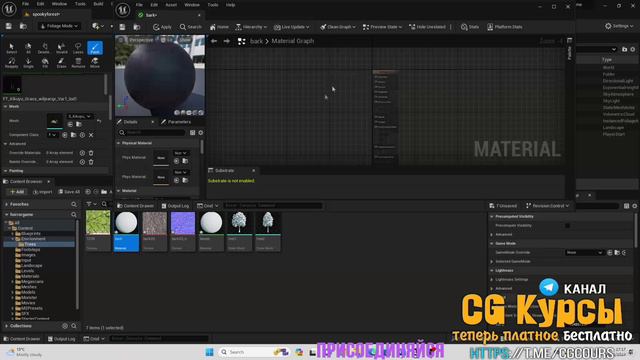This screenshot has width=640, height=360.
Task: Click Add in Content Browser
Action: click(x=17, y=192)
